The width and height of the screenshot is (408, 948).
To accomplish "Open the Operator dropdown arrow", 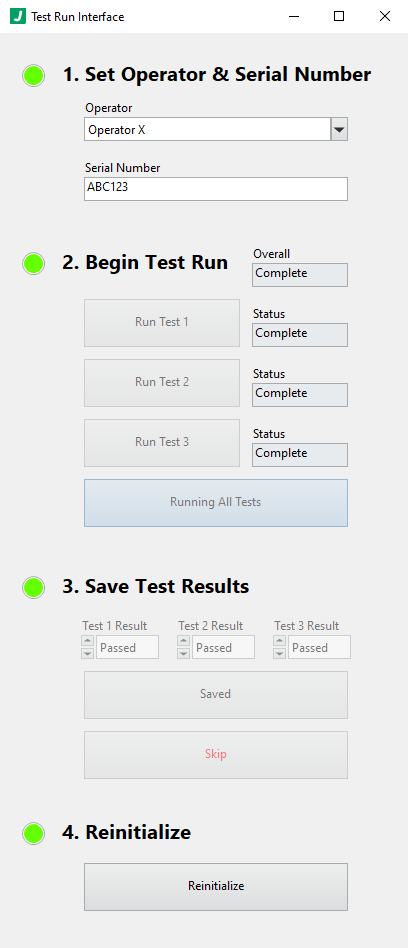I will [x=339, y=129].
